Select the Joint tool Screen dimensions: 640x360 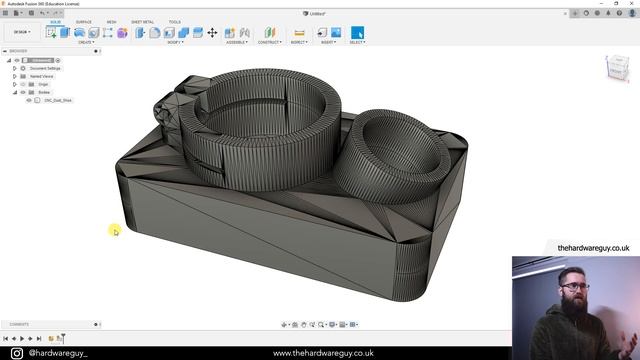pos(244,33)
